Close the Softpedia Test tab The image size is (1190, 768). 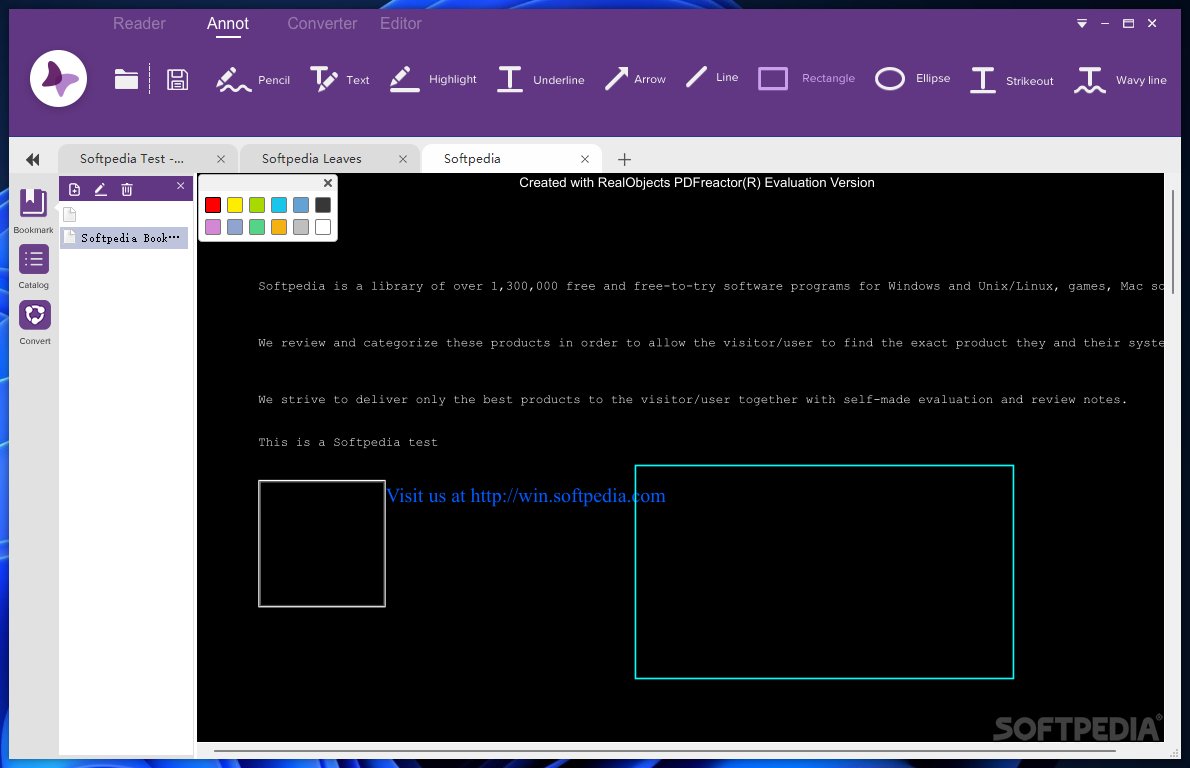pyautogui.click(x=221, y=159)
